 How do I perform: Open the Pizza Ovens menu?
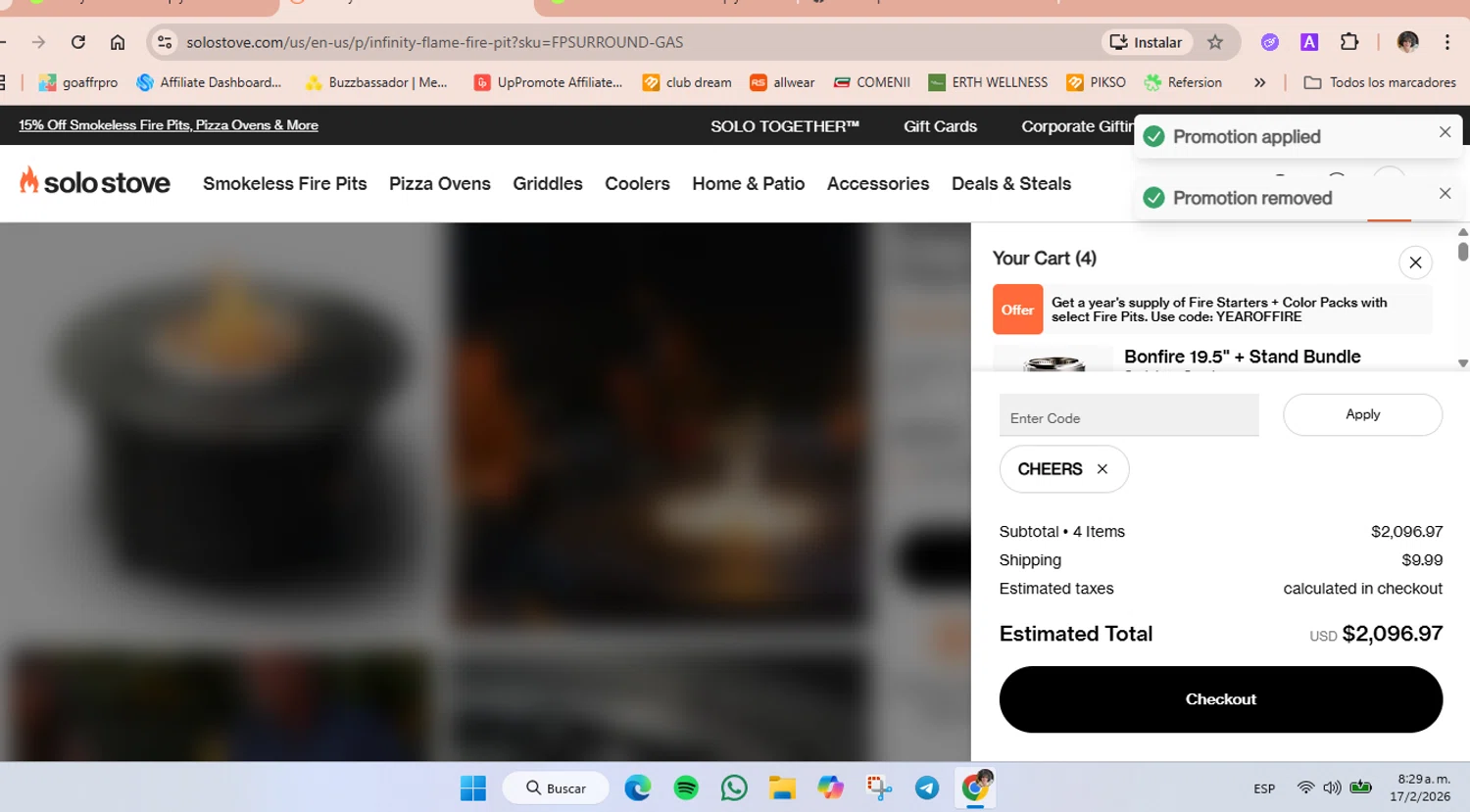(440, 183)
